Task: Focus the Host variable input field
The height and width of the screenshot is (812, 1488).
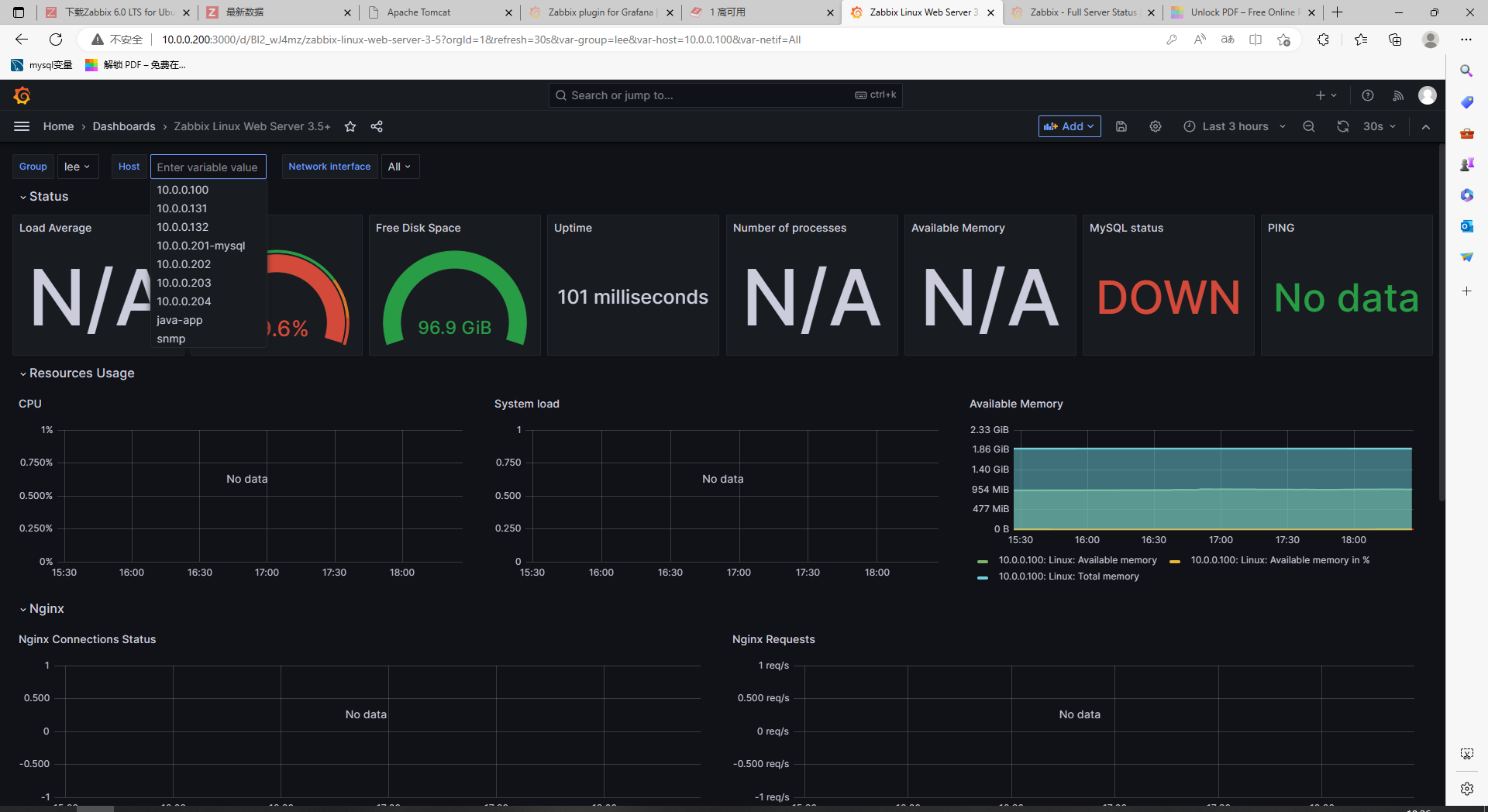Action: 208,167
